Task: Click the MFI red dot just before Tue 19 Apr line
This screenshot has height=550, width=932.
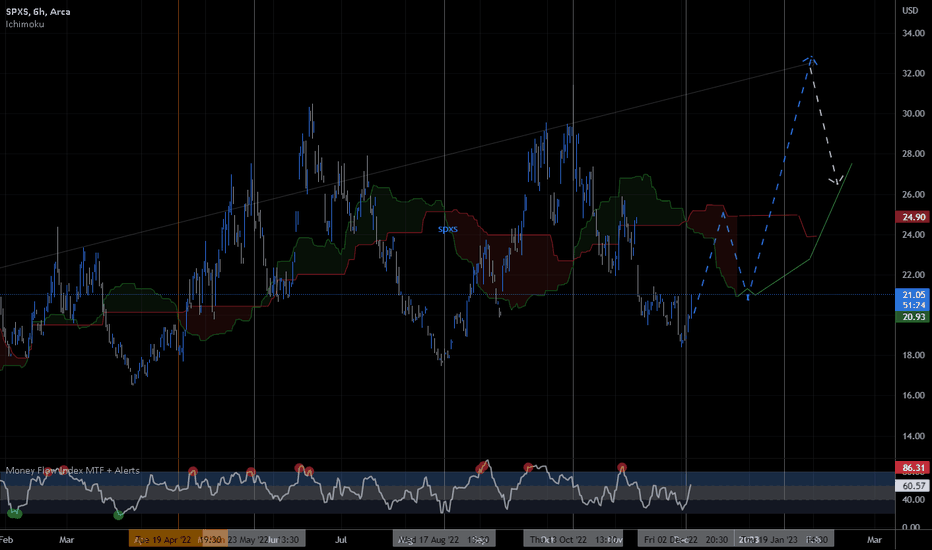Action: tap(193, 472)
